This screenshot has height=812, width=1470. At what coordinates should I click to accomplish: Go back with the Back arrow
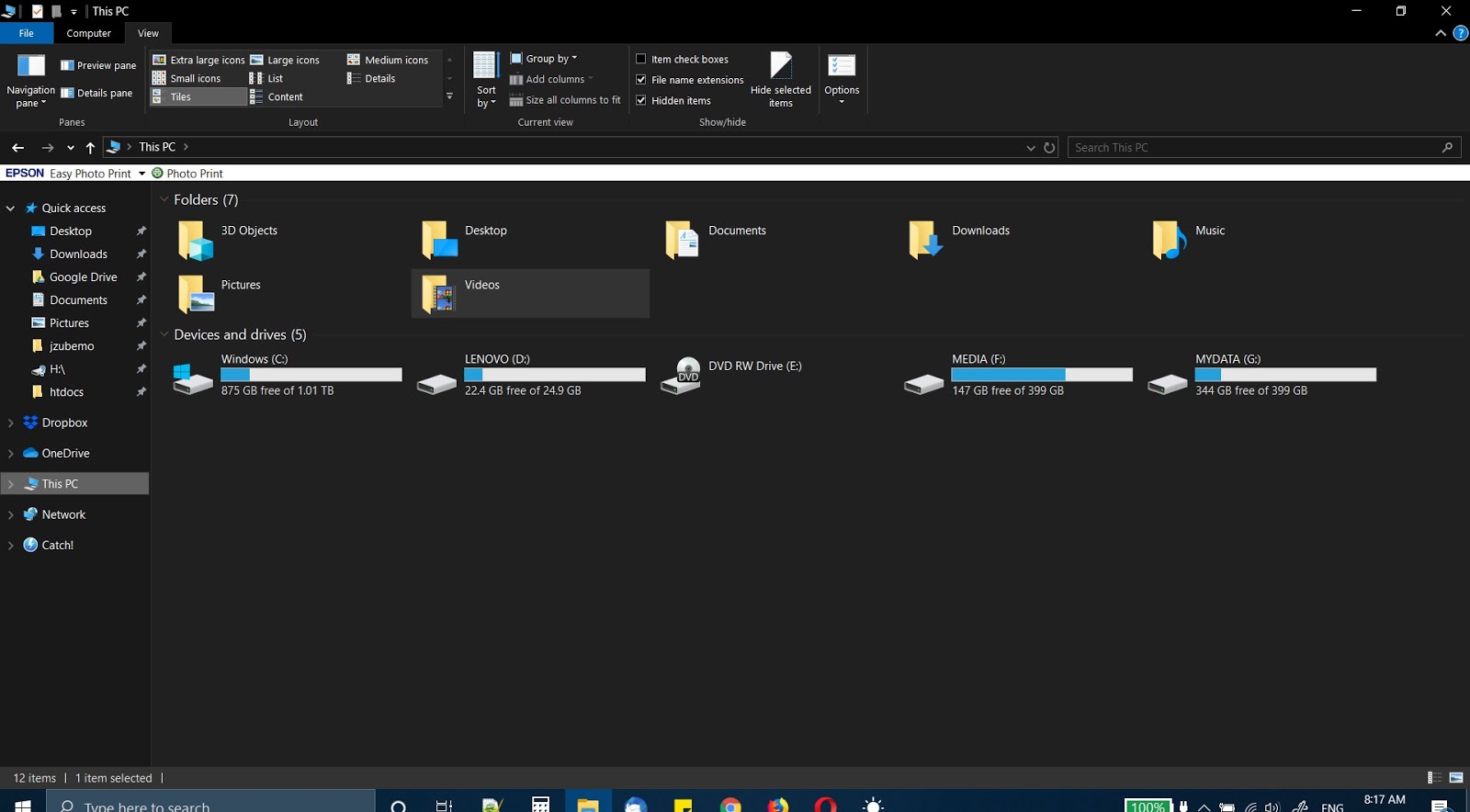17,147
